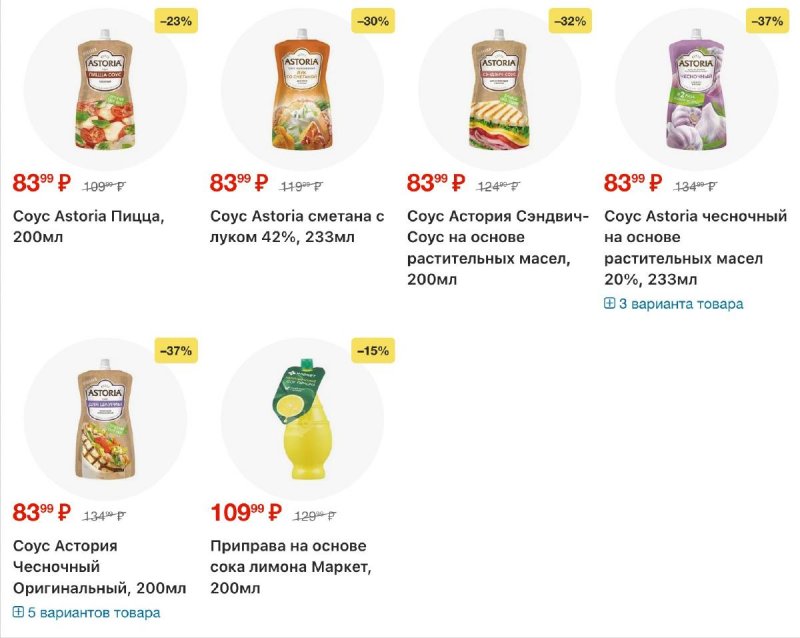Click the Астория Сэндвич-Соус product picture
Viewport: 800px width, 638px height.
[x=499, y=88]
